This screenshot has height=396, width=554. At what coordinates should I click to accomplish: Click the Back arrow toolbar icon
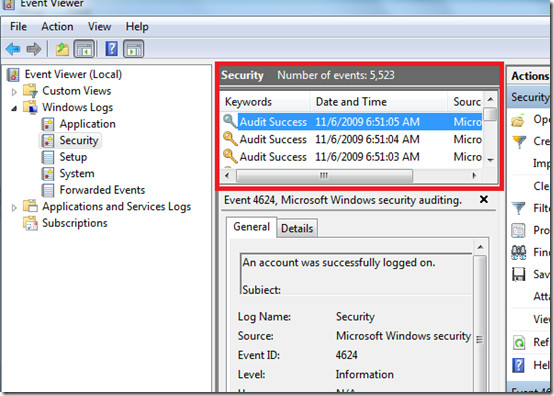(x=13, y=49)
